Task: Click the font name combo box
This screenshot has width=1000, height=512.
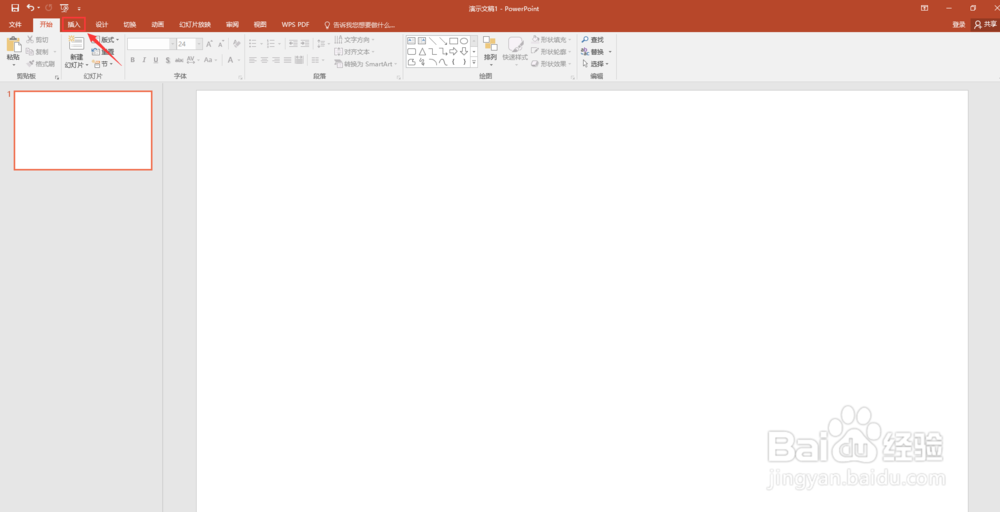Action: 151,44
